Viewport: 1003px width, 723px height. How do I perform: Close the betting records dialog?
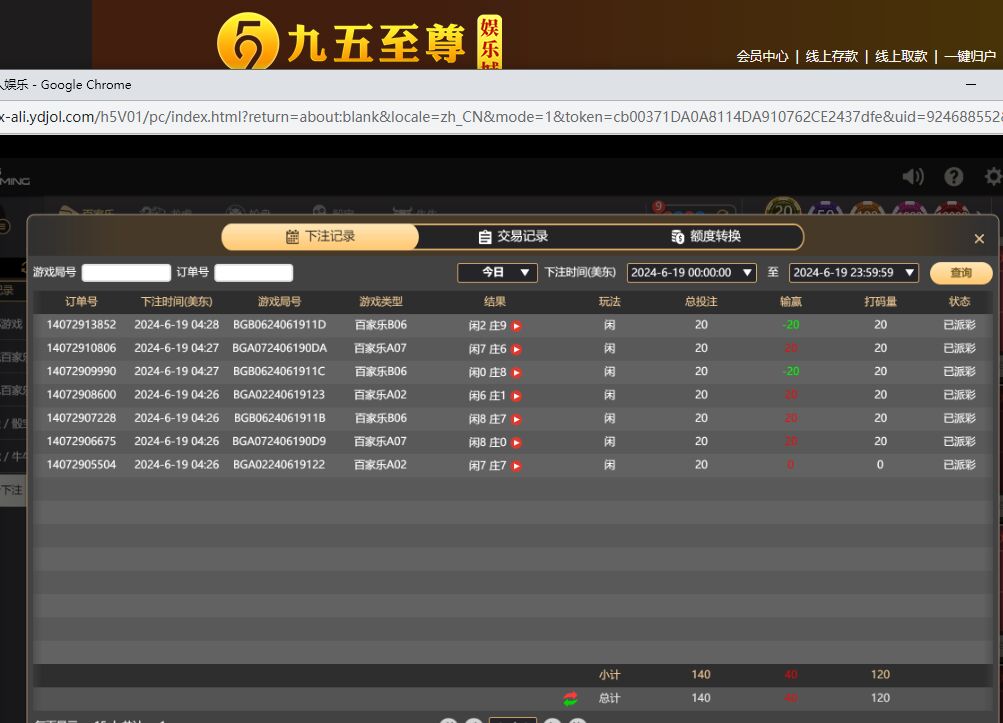tap(979, 239)
